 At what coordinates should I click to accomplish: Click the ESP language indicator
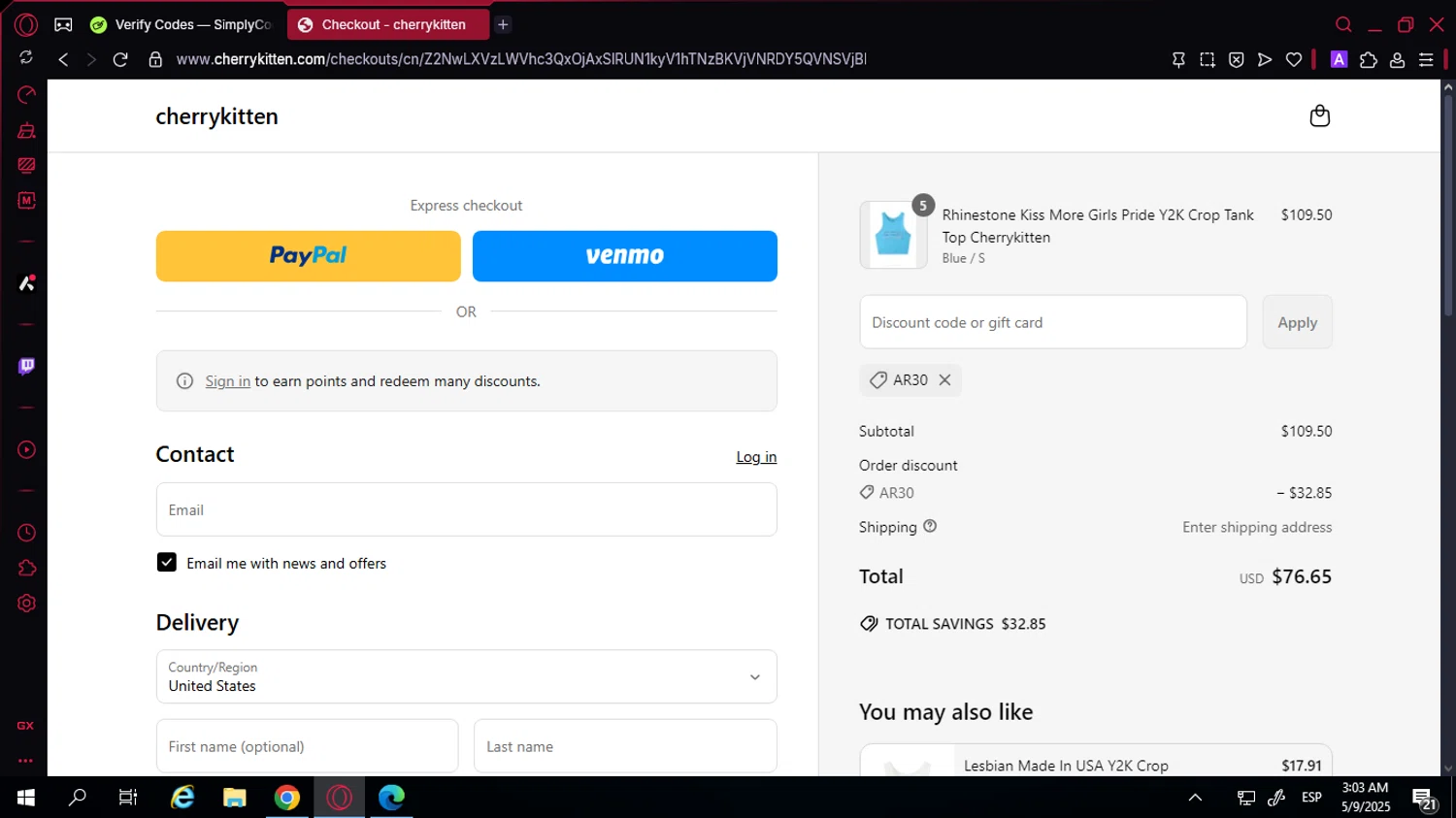(x=1311, y=798)
